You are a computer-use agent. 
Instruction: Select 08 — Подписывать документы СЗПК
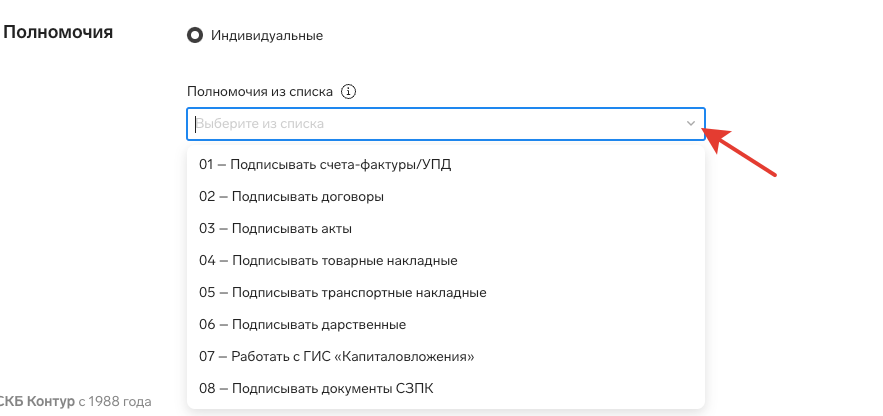pyautogui.click(x=316, y=388)
